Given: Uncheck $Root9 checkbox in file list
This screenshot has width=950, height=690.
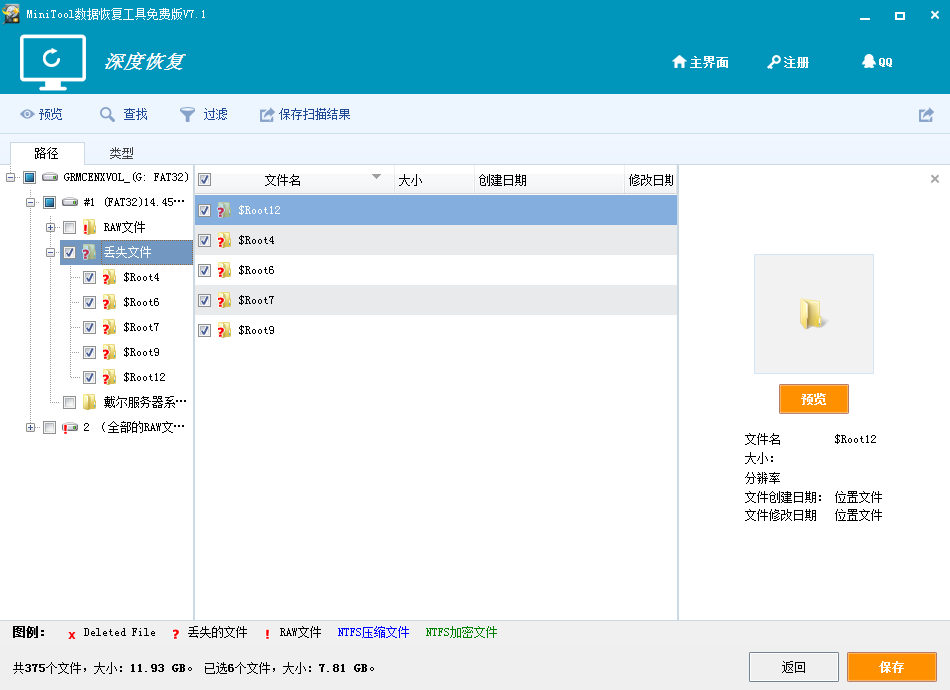Looking at the screenshot, I should point(205,330).
